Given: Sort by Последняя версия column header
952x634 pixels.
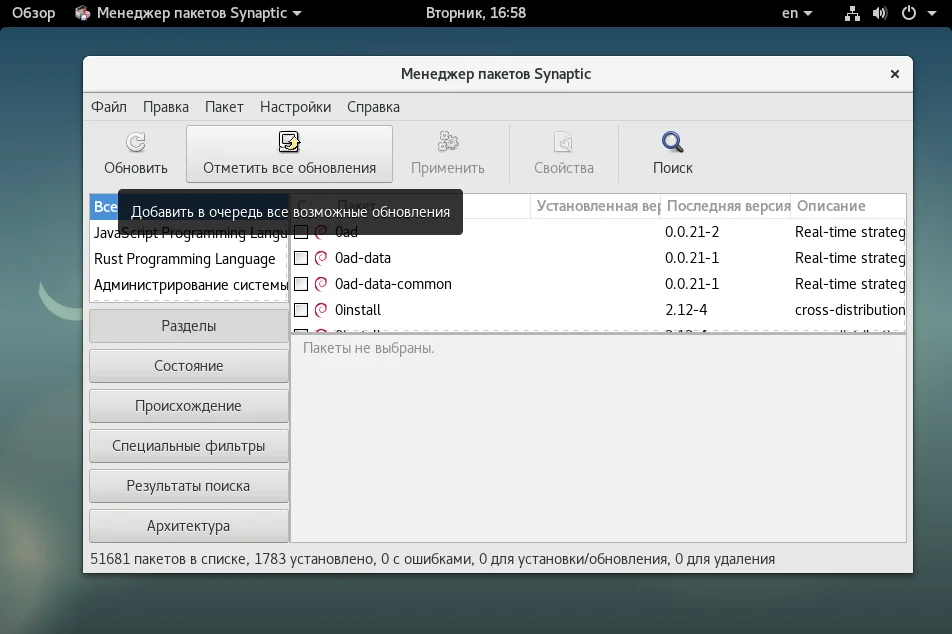Looking at the screenshot, I should tap(726, 206).
